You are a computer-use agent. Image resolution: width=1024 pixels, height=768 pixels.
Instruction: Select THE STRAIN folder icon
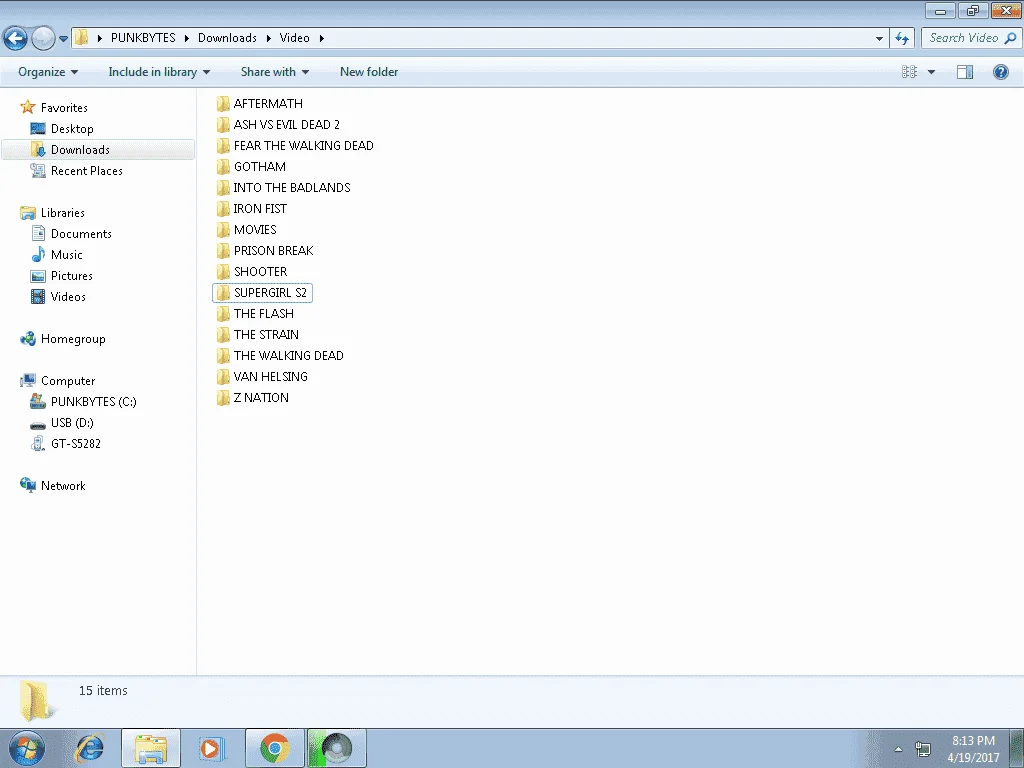click(223, 334)
